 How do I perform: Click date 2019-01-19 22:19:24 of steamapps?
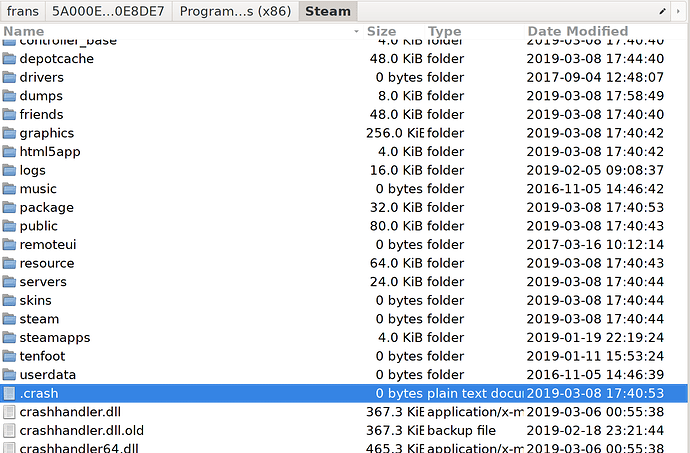(595, 337)
